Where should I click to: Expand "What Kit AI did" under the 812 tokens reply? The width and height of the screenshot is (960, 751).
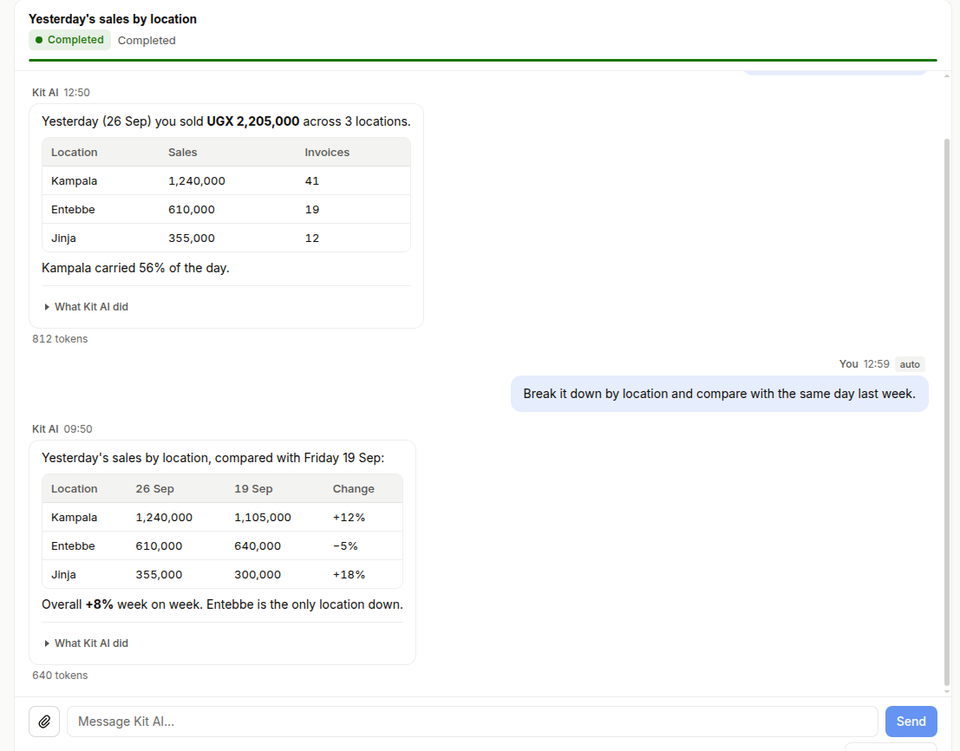point(86,307)
